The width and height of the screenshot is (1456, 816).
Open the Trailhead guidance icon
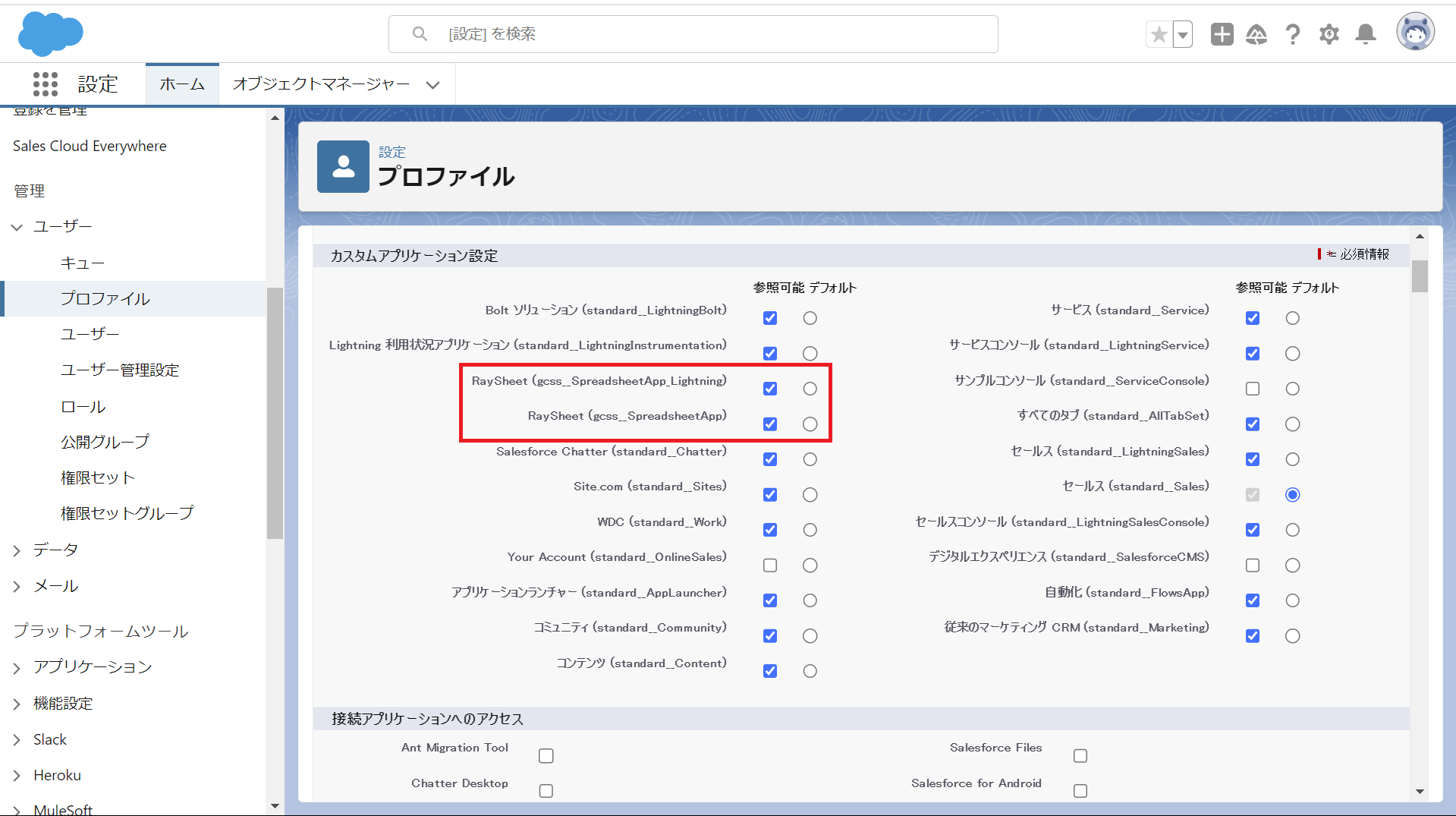point(1256,34)
